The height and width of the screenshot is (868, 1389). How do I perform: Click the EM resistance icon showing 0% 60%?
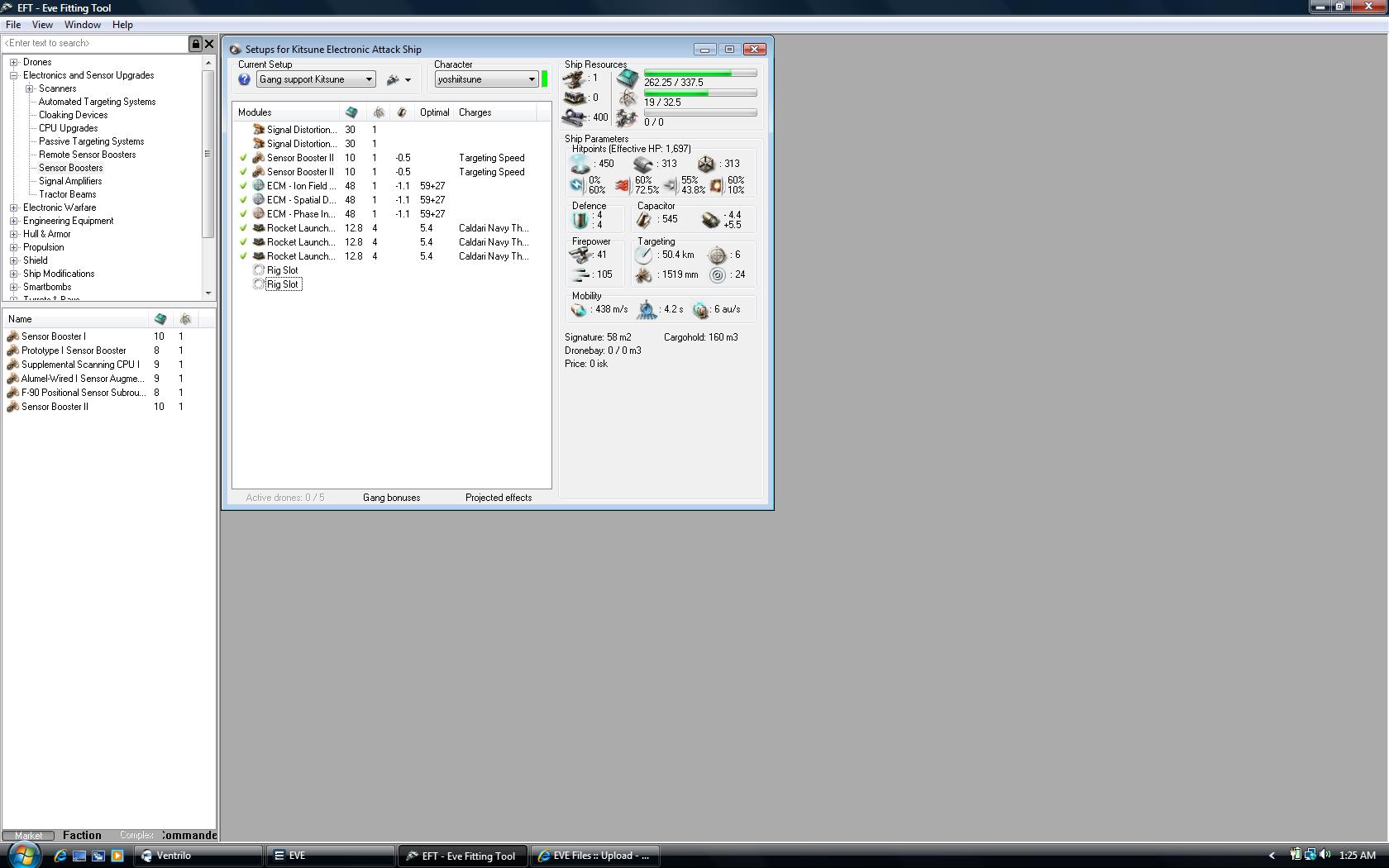[576, 185]
